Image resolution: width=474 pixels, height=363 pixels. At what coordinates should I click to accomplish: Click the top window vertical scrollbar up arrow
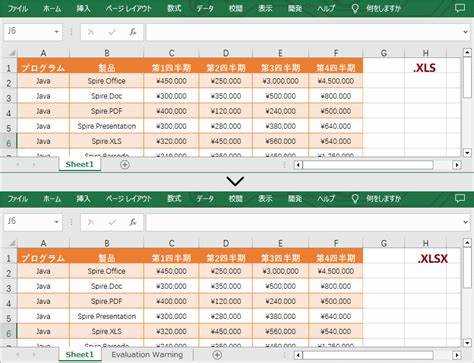pos(467,52)
